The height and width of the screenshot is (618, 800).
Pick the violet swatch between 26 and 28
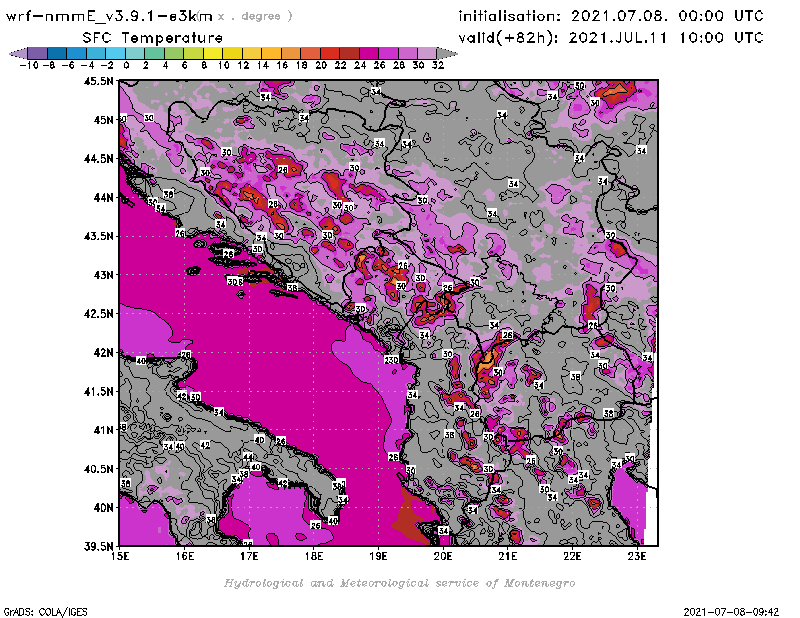(x=388, y=53)
